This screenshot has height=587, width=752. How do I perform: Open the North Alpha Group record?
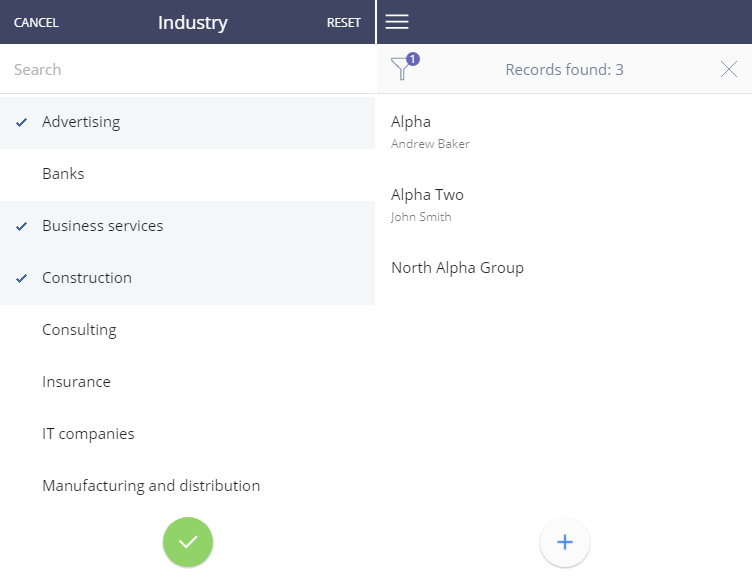pos(564,268)
